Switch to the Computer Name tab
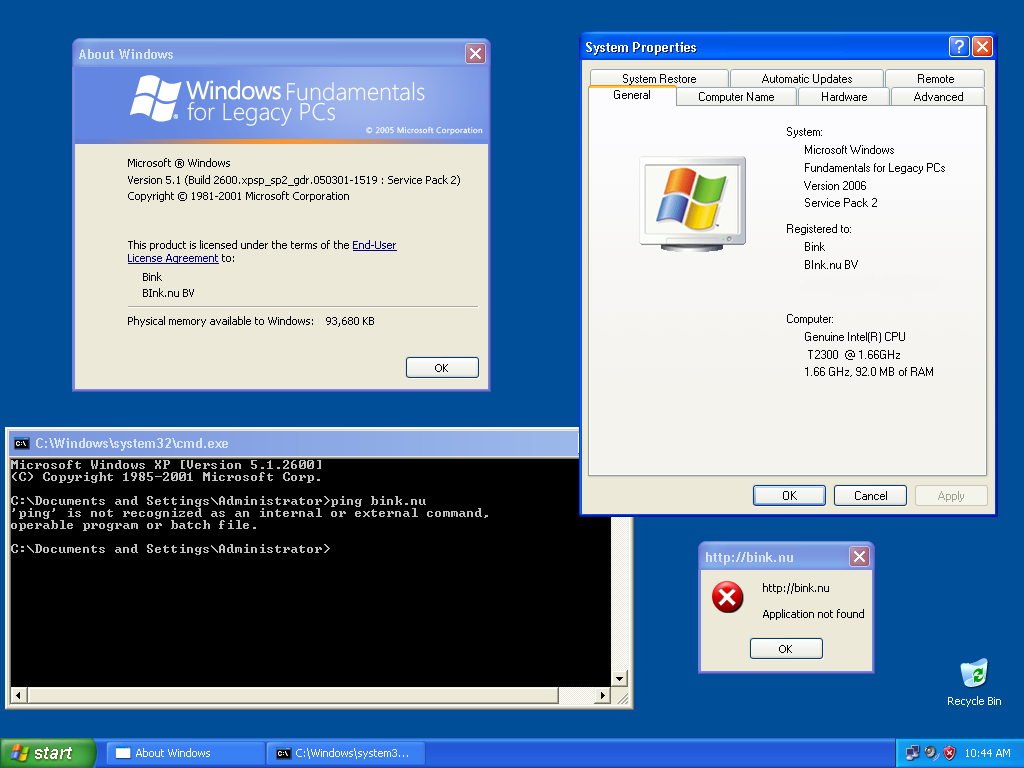This screenshot has width=1024, height=768. [x=735, y=97]
